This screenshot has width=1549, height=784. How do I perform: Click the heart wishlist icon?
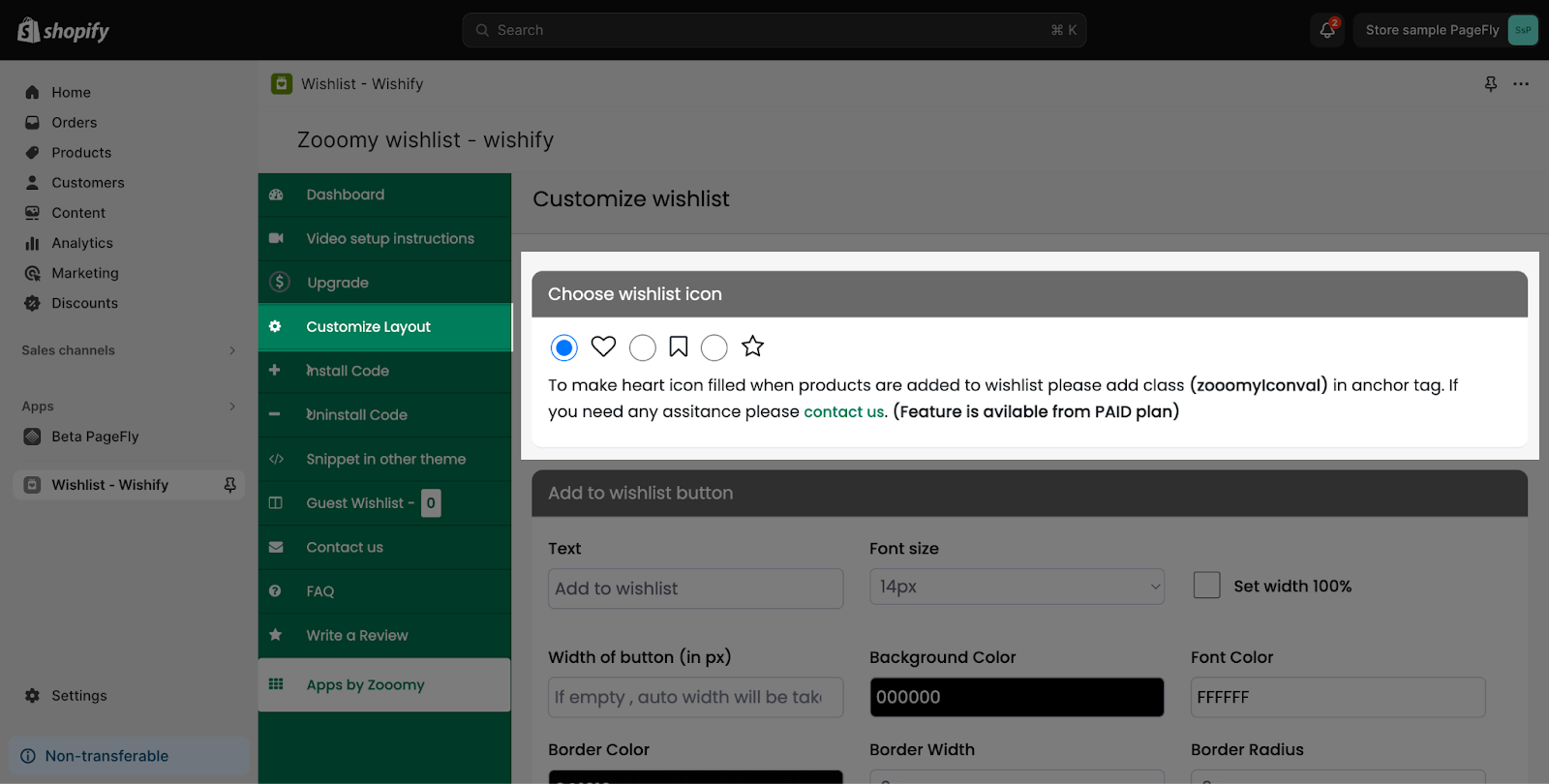603,346
